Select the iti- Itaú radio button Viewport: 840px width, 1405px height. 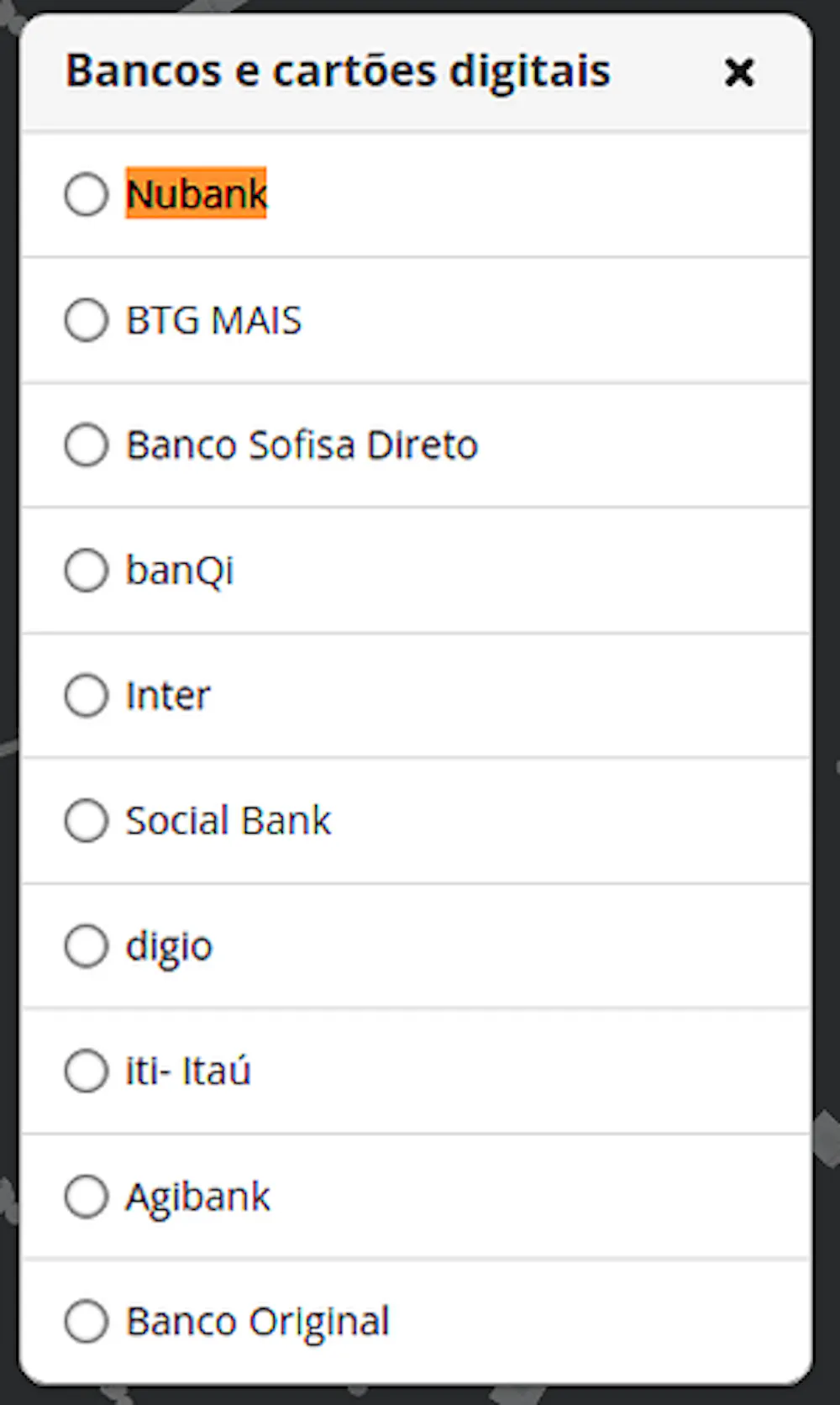[x=87, y=1071]
